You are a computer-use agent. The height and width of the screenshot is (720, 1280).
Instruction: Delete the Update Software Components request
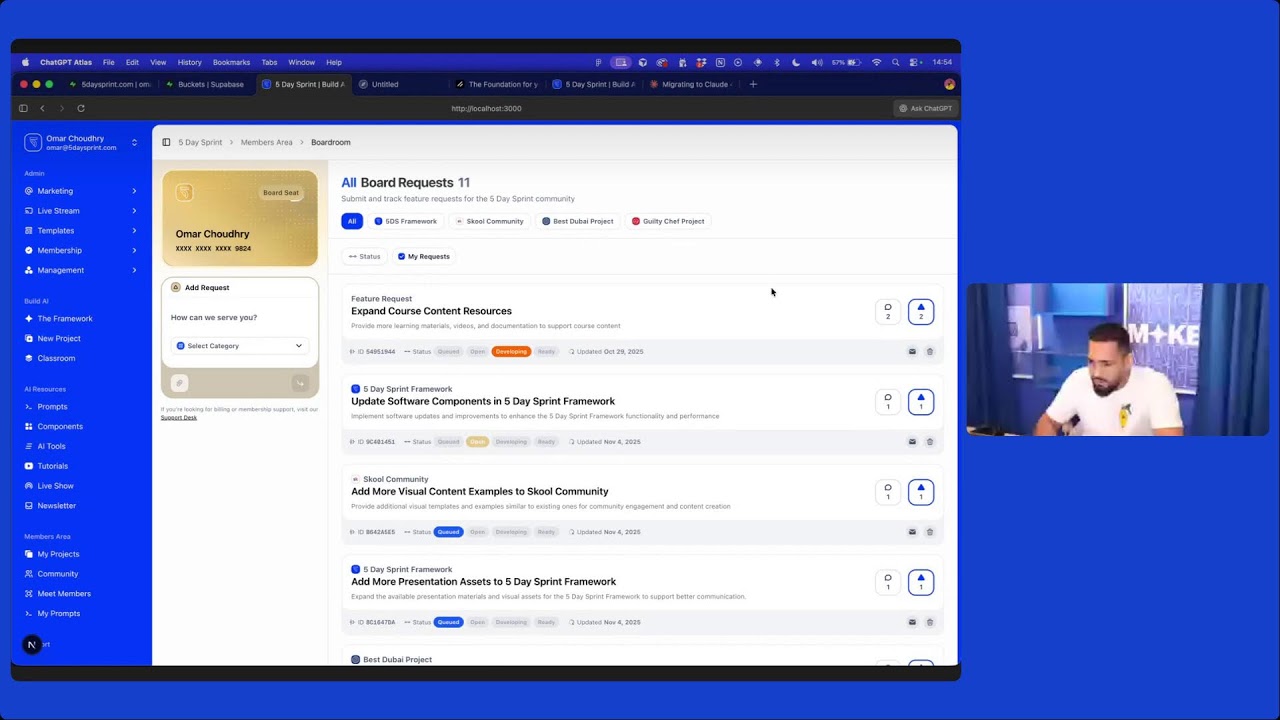pos(930,442)
